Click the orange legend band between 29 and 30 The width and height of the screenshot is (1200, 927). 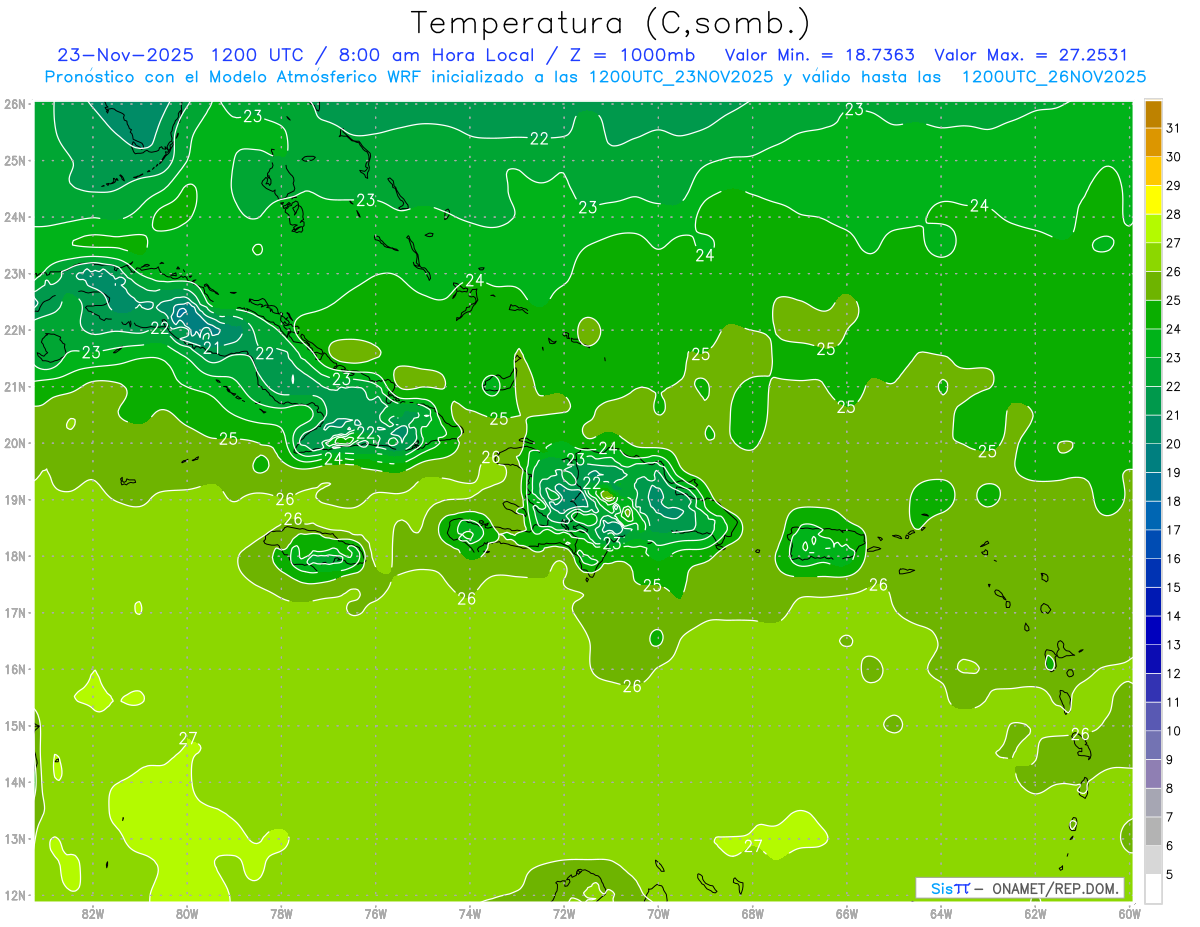pos(1153,171)
